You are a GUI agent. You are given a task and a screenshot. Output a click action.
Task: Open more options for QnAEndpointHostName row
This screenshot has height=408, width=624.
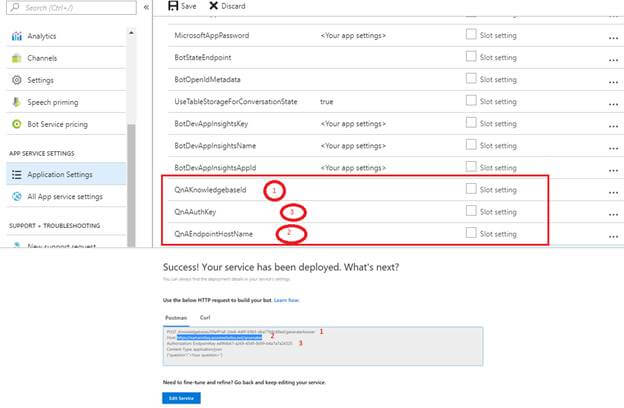613,236
